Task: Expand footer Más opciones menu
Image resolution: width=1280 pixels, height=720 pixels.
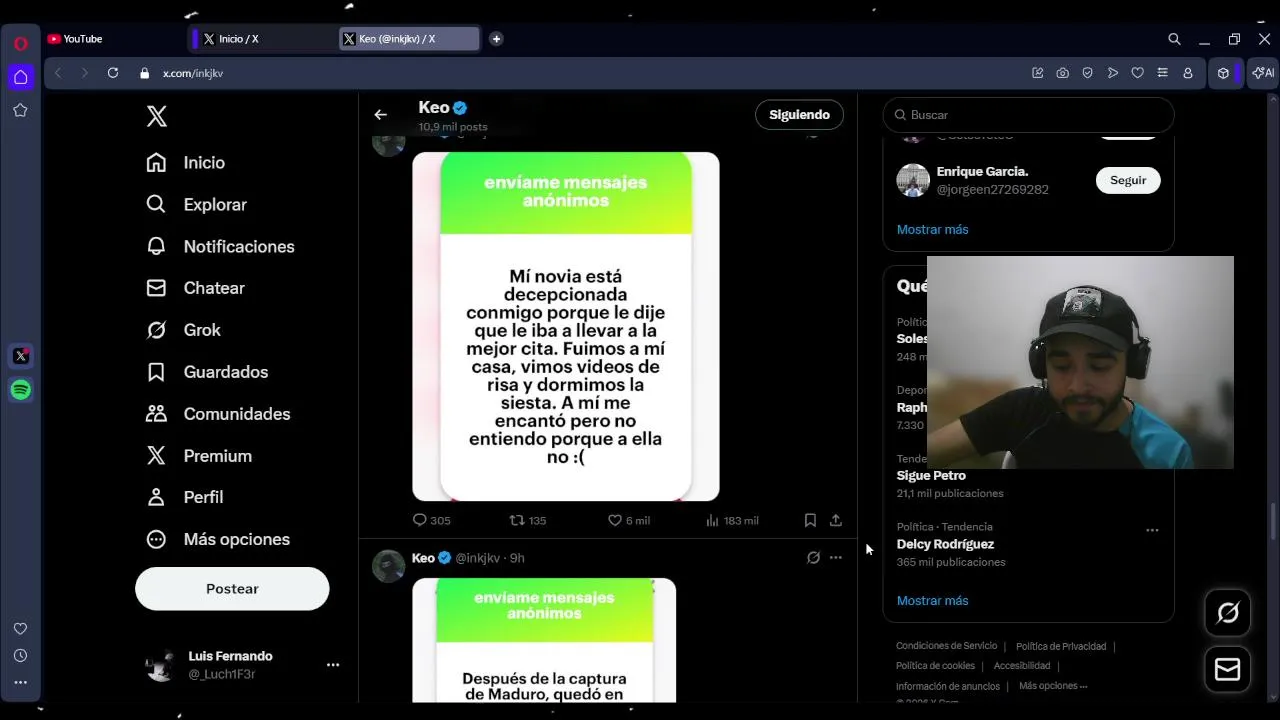Action: tap(1053, 686)
